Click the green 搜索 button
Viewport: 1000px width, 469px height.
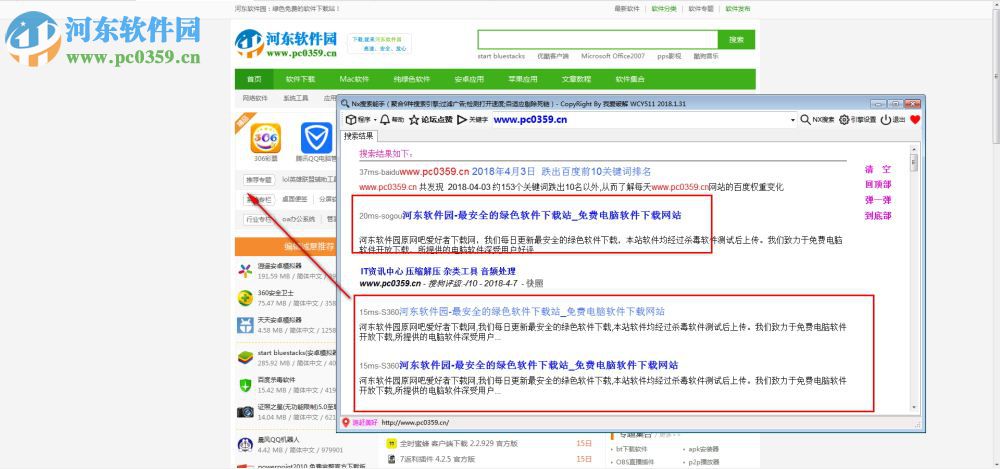pos(736,40)
